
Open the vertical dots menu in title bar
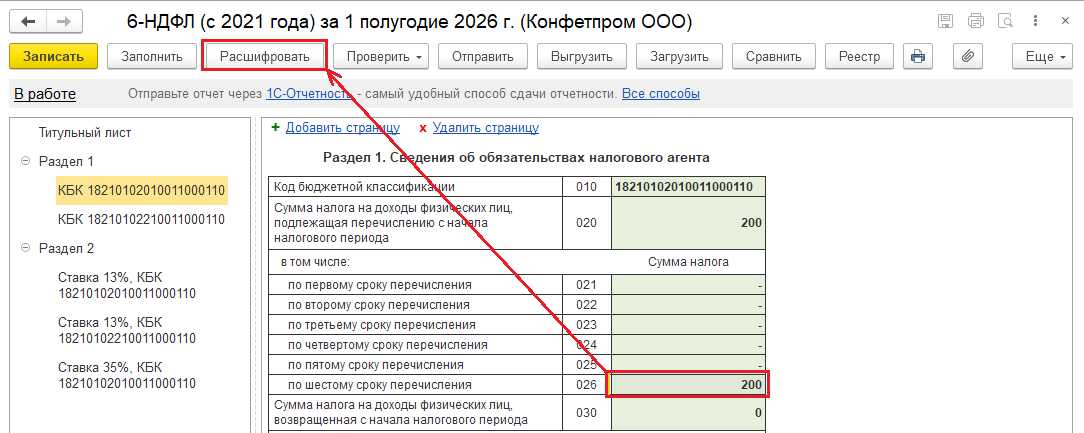1036,21
